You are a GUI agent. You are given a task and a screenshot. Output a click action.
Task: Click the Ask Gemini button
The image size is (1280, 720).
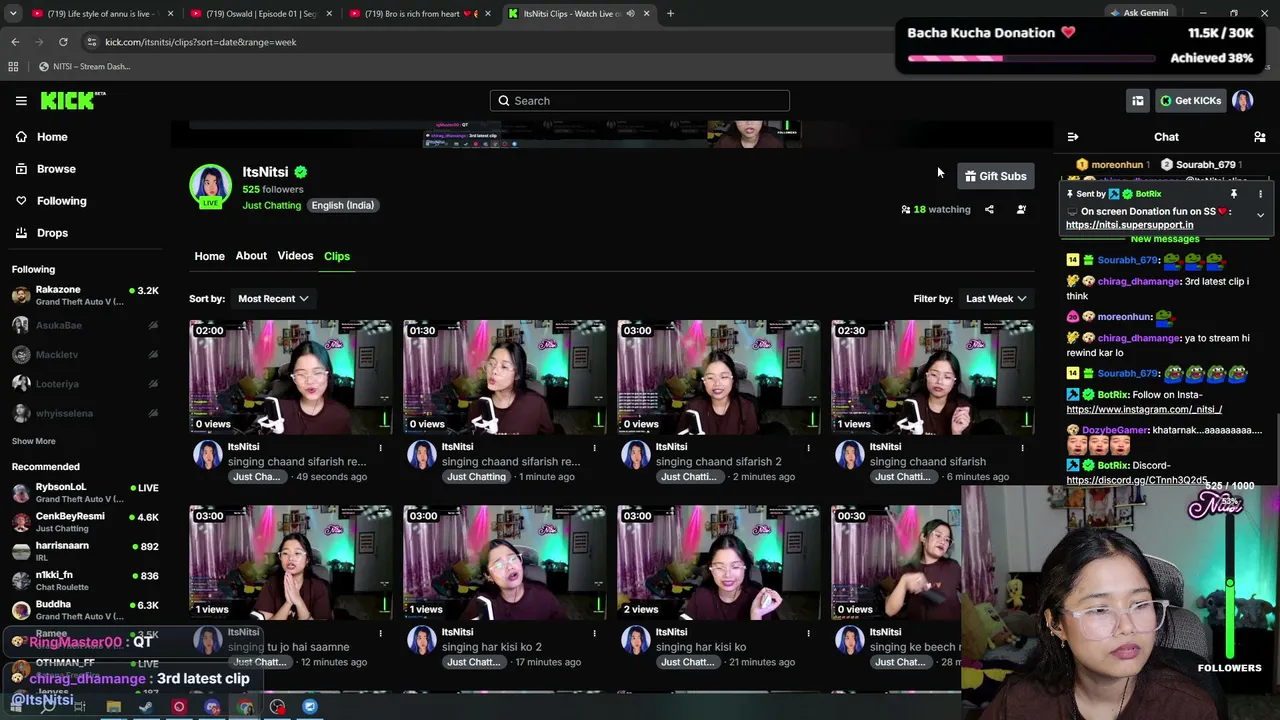pyautogui.click(x=1139, y=13)
